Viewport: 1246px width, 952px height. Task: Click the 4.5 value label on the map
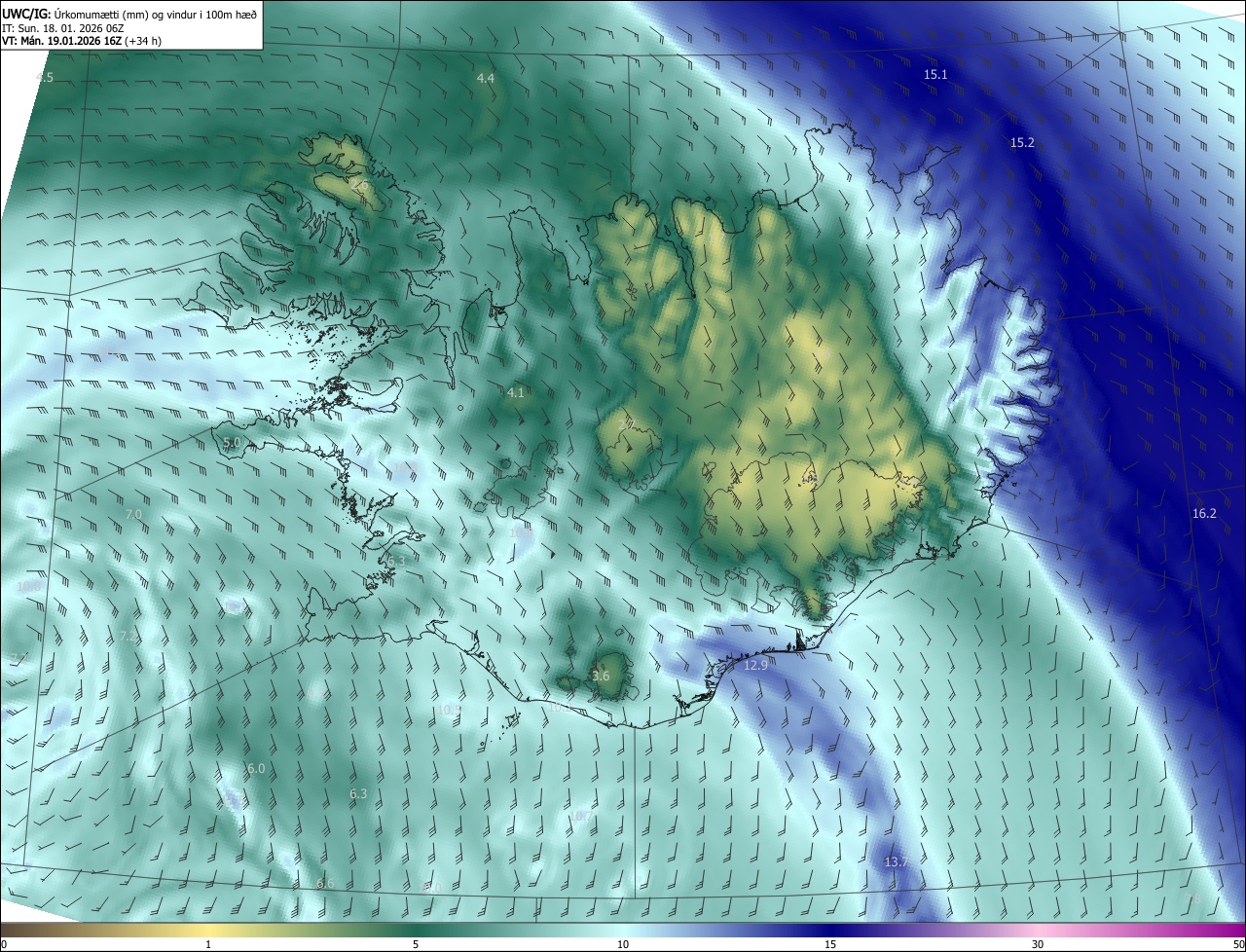click(x=44, y=77)
